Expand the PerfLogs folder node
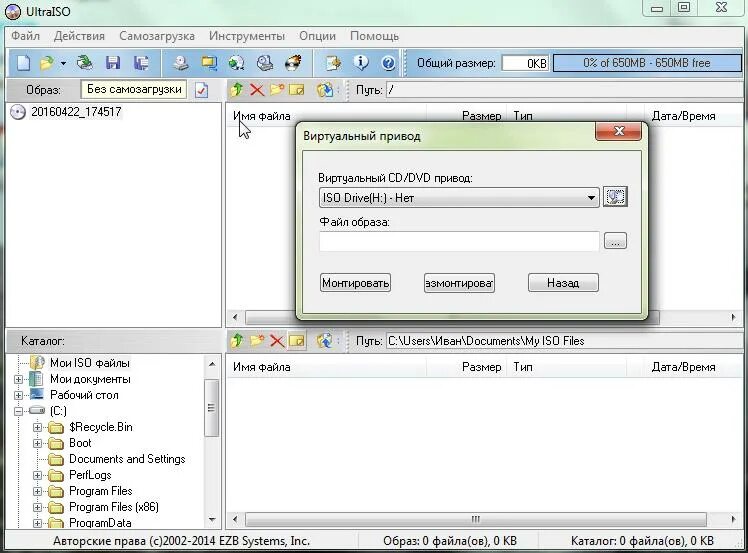 [37, 475]
